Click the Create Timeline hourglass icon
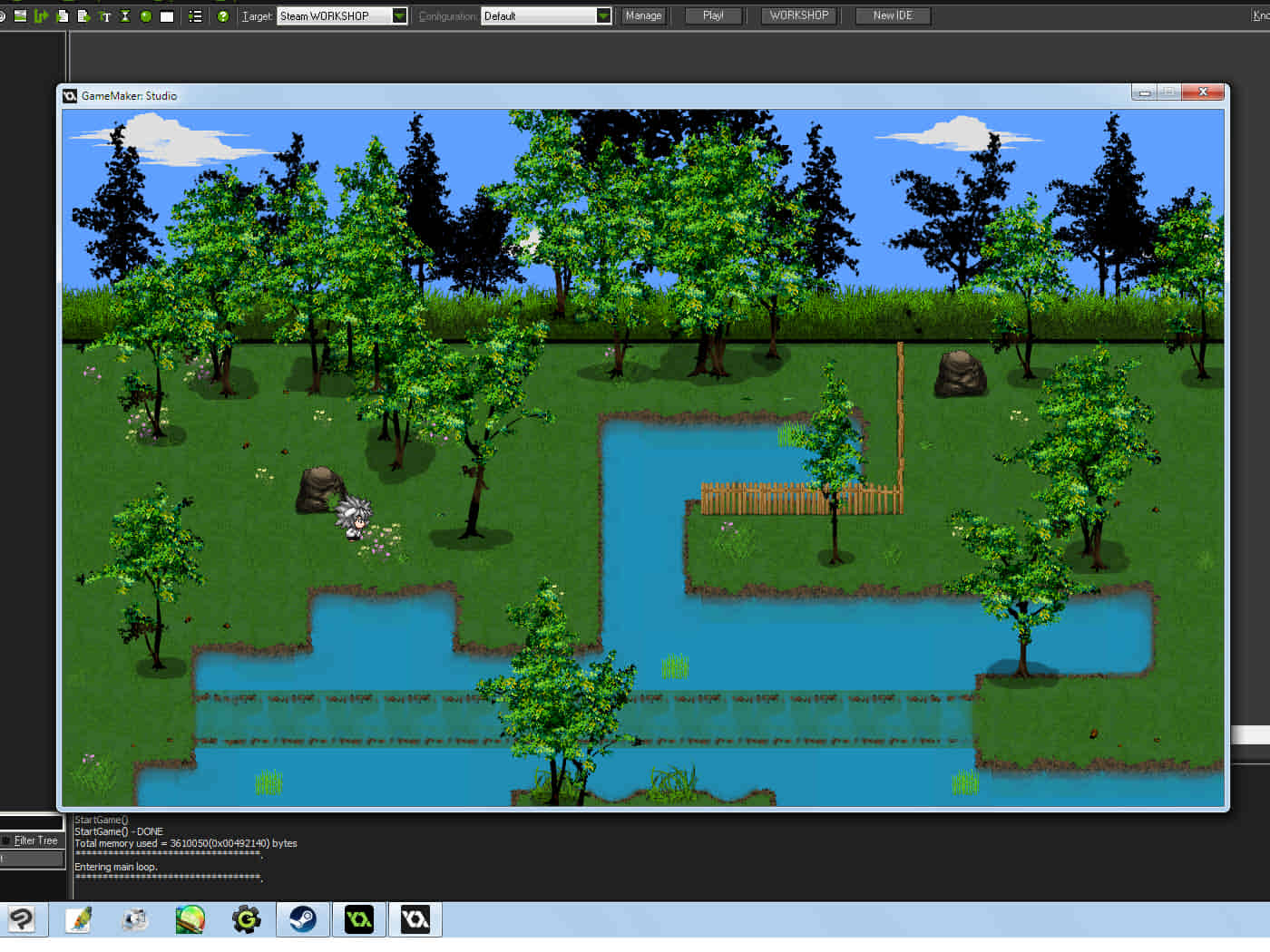The width and height of the screenshot is (1270, 952). [125, 16]
